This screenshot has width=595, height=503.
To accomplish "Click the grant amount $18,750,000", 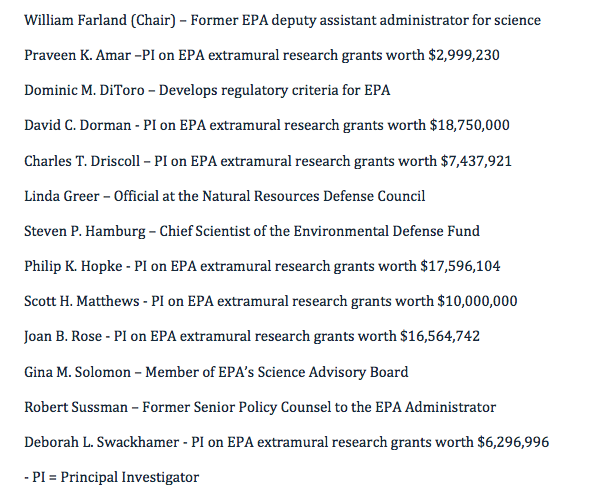I will click(469, 126).
